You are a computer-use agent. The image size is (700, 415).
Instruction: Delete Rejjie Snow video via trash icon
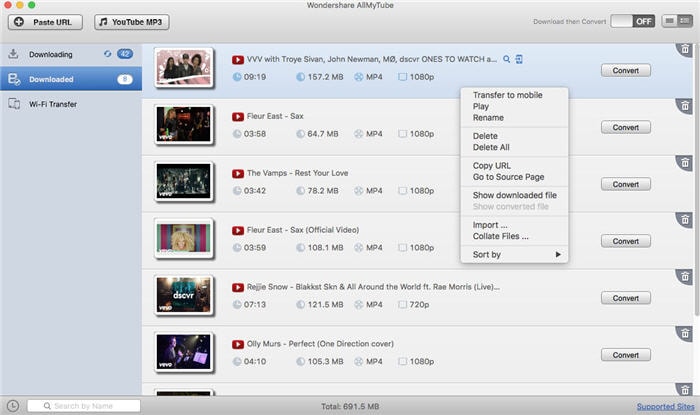(685, 277)
